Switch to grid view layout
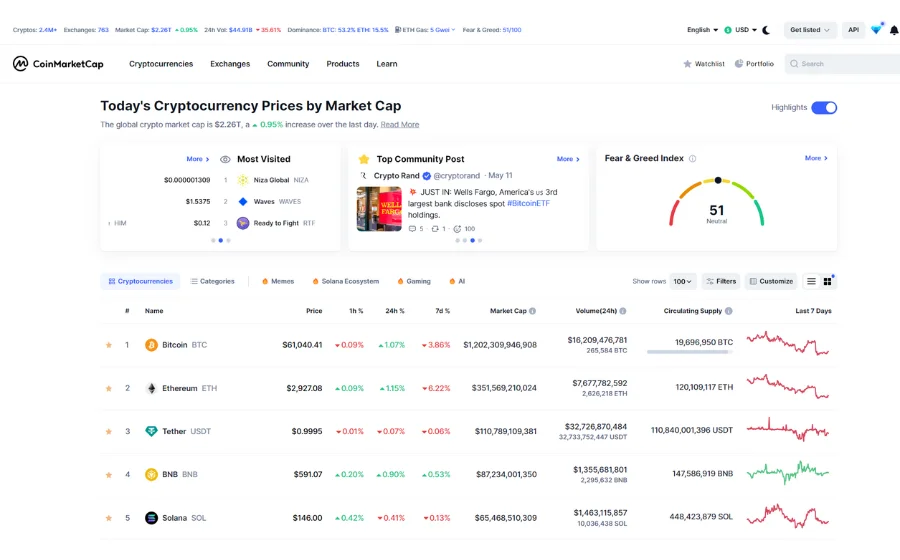Image resolution: width=900 pixels, height=560 pixels. pos(827,282)
